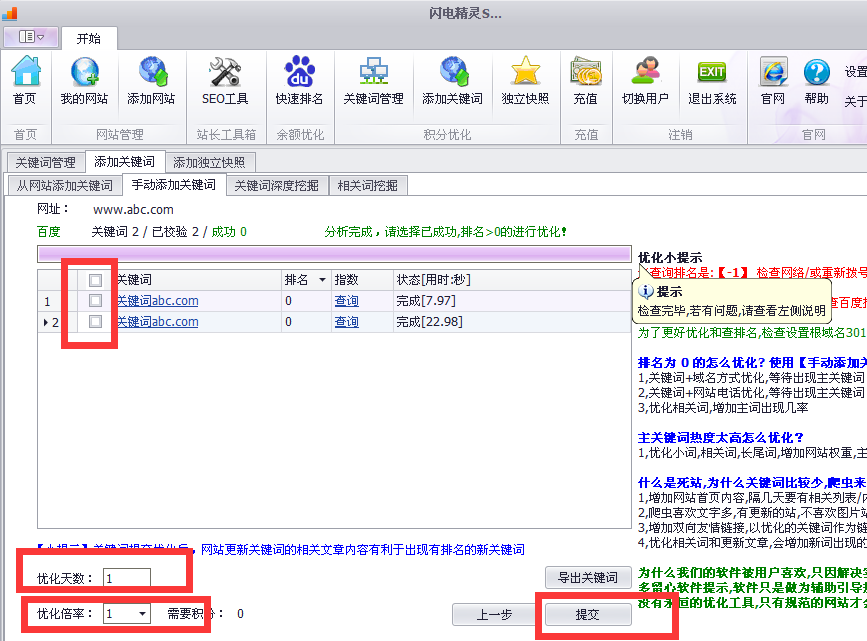Click the 优化天数 input field
The height and width of the screenshot is (641, 867).
(126, 578)
